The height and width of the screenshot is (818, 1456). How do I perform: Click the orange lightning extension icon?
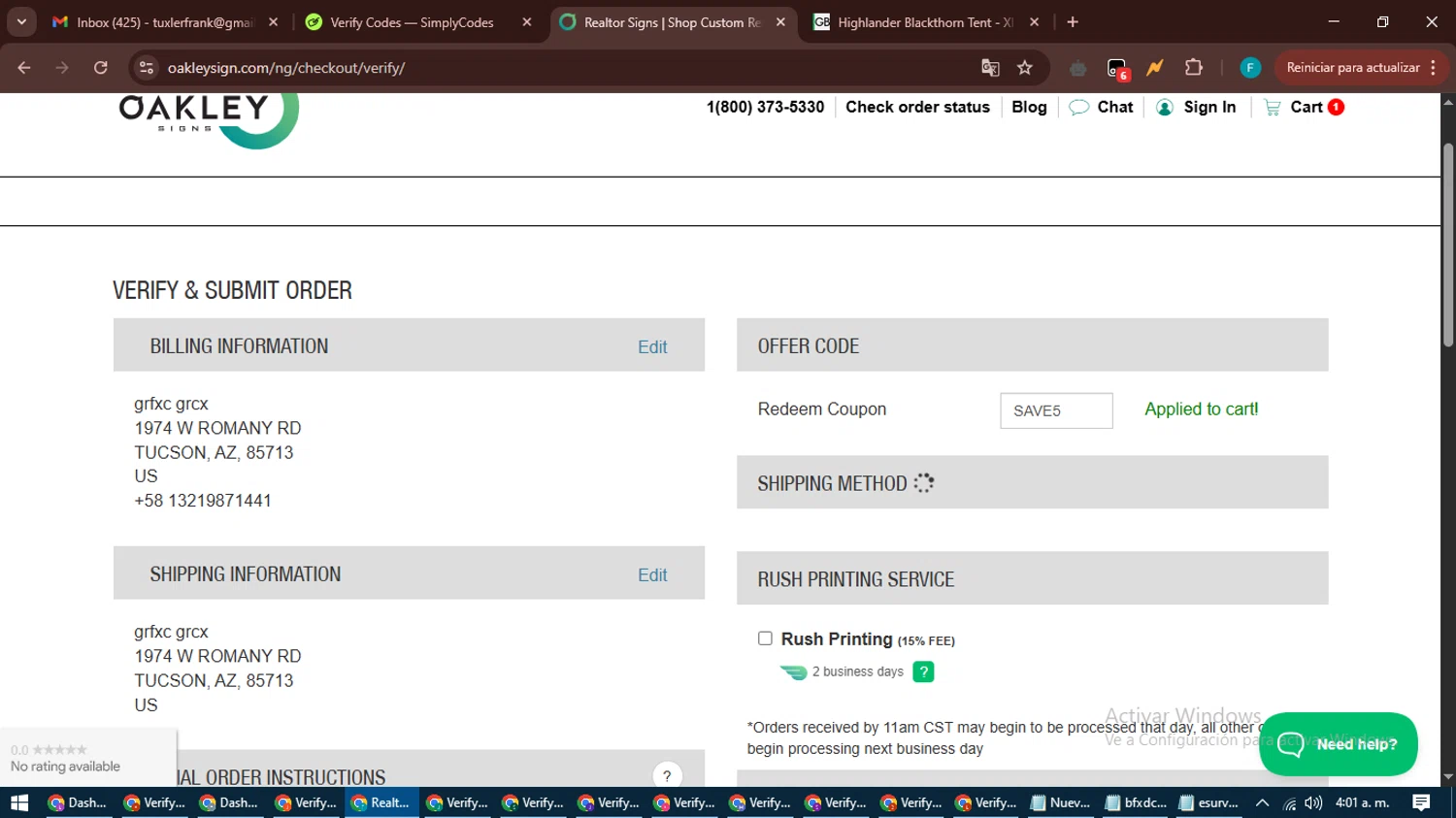1155,68
